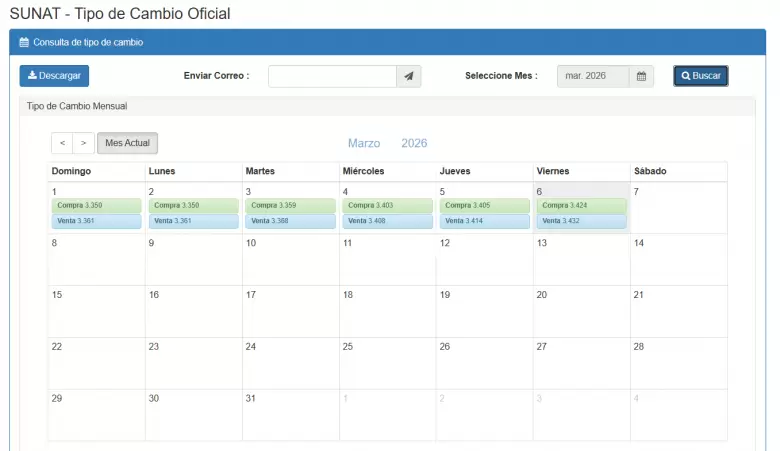Image resolution: width=780 pixels, height=451 pixels.
Task: Click day 18 in the calendar
Action: pyautogui.click(x=348, y=295)
